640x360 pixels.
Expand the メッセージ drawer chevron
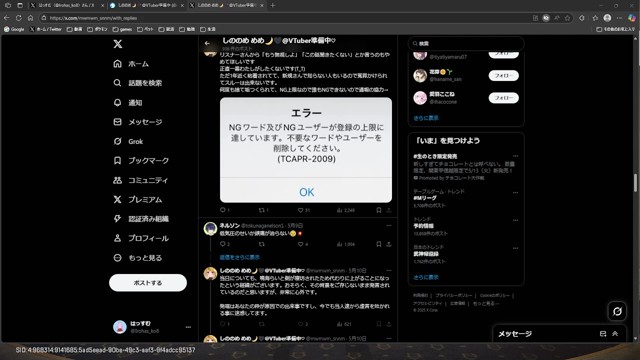pyautogui.click(x=615, y=333)
